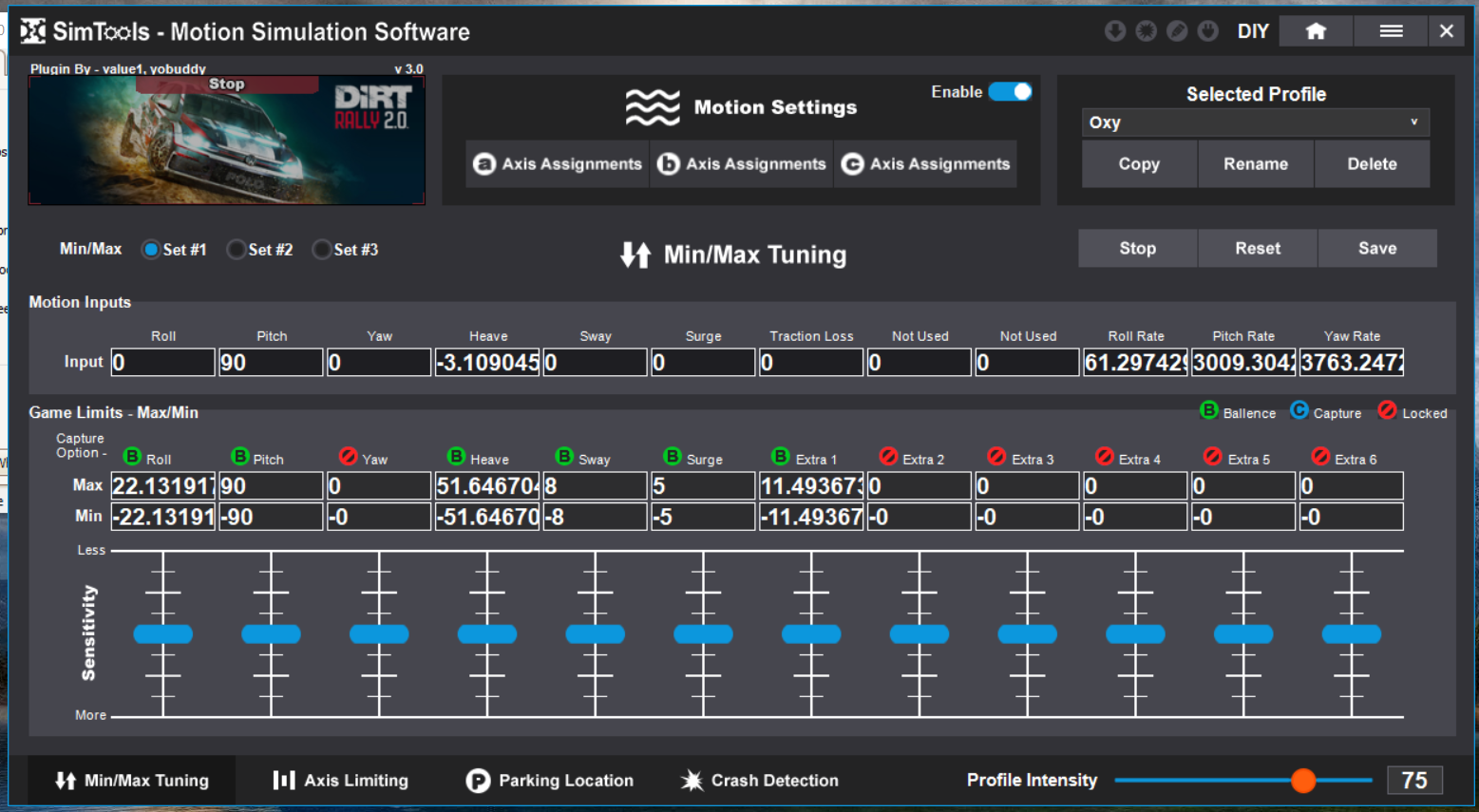
Task: Click the plug icon in title bar
Action: tap(1207, 31)
